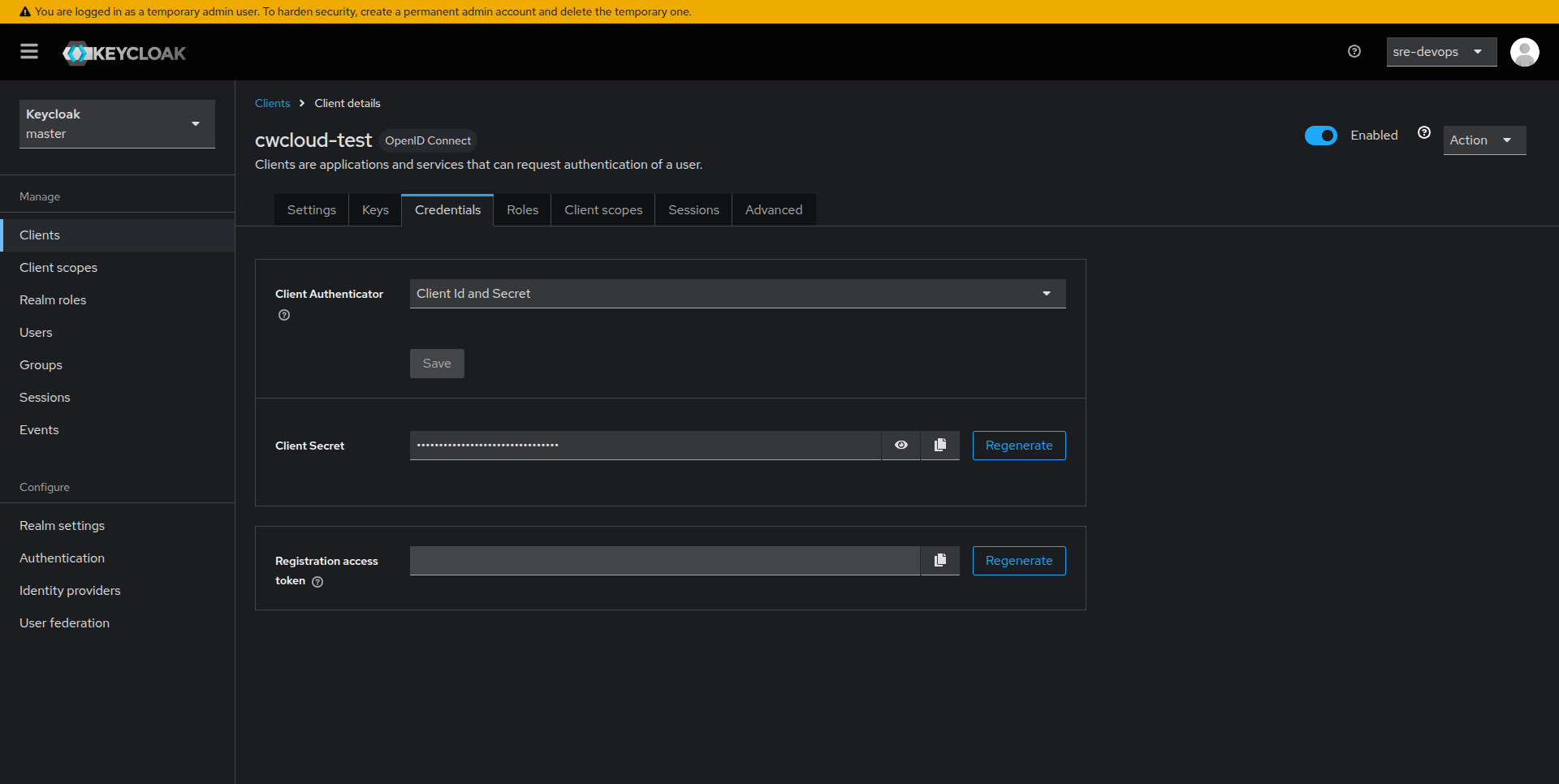Click Client Authenticator help icon
1559x784 pixels.
pos(284,315)
